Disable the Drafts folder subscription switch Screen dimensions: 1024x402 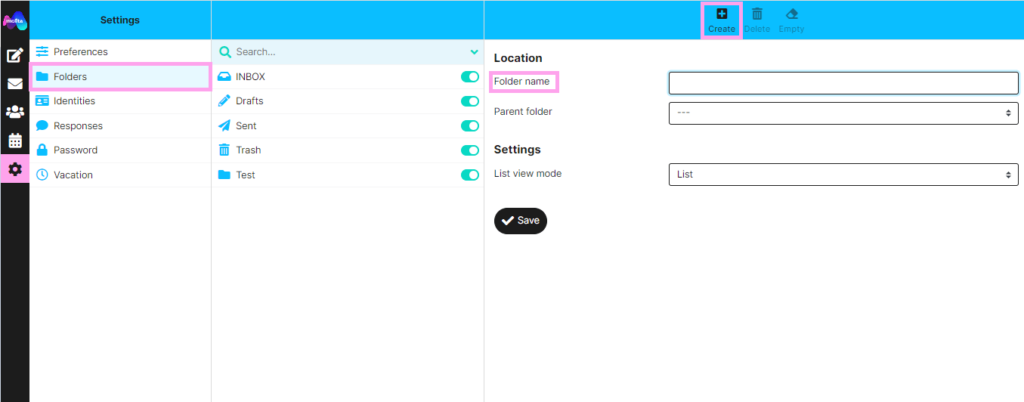click(469, 101)
